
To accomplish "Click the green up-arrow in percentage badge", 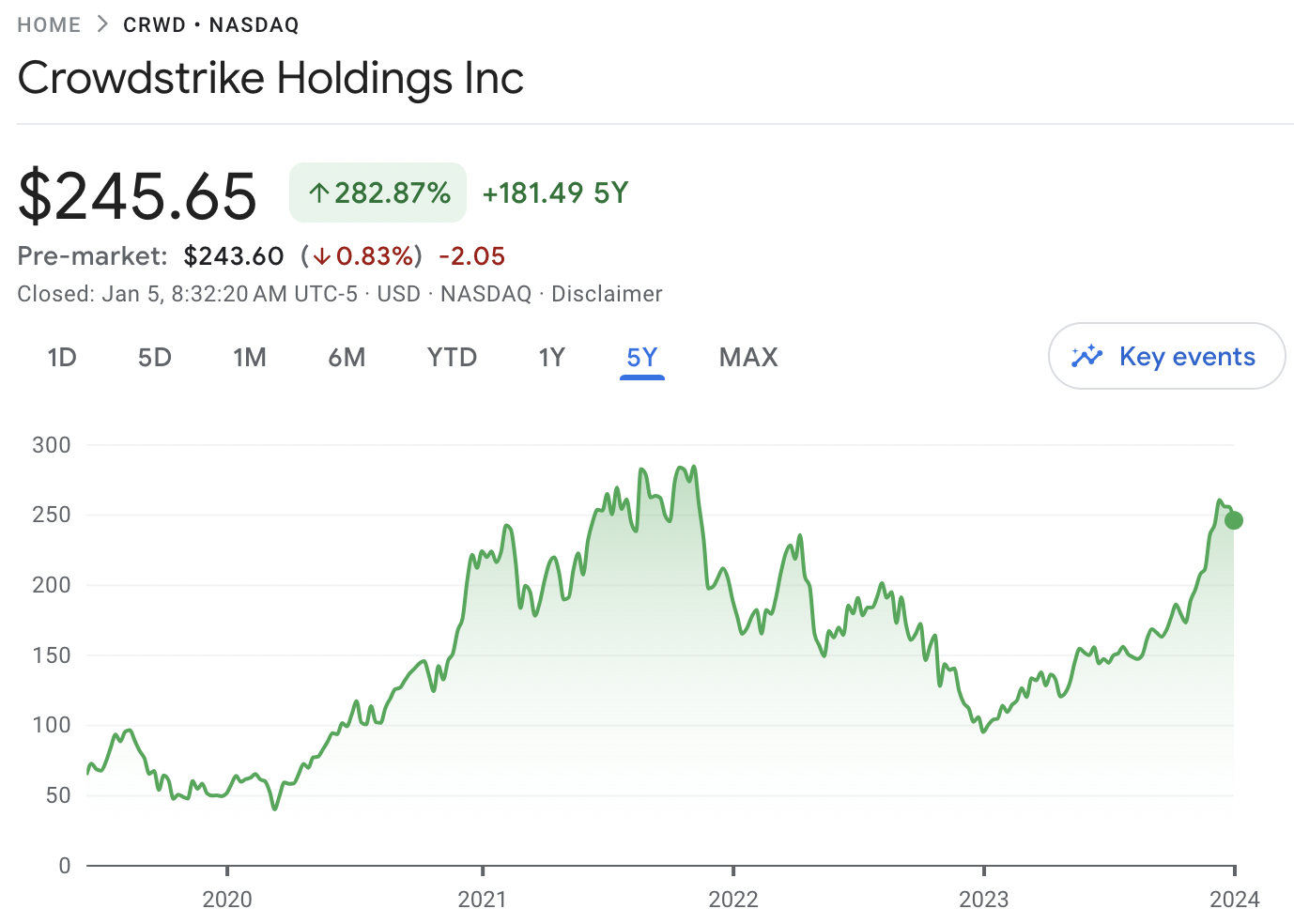I will 319,193.
